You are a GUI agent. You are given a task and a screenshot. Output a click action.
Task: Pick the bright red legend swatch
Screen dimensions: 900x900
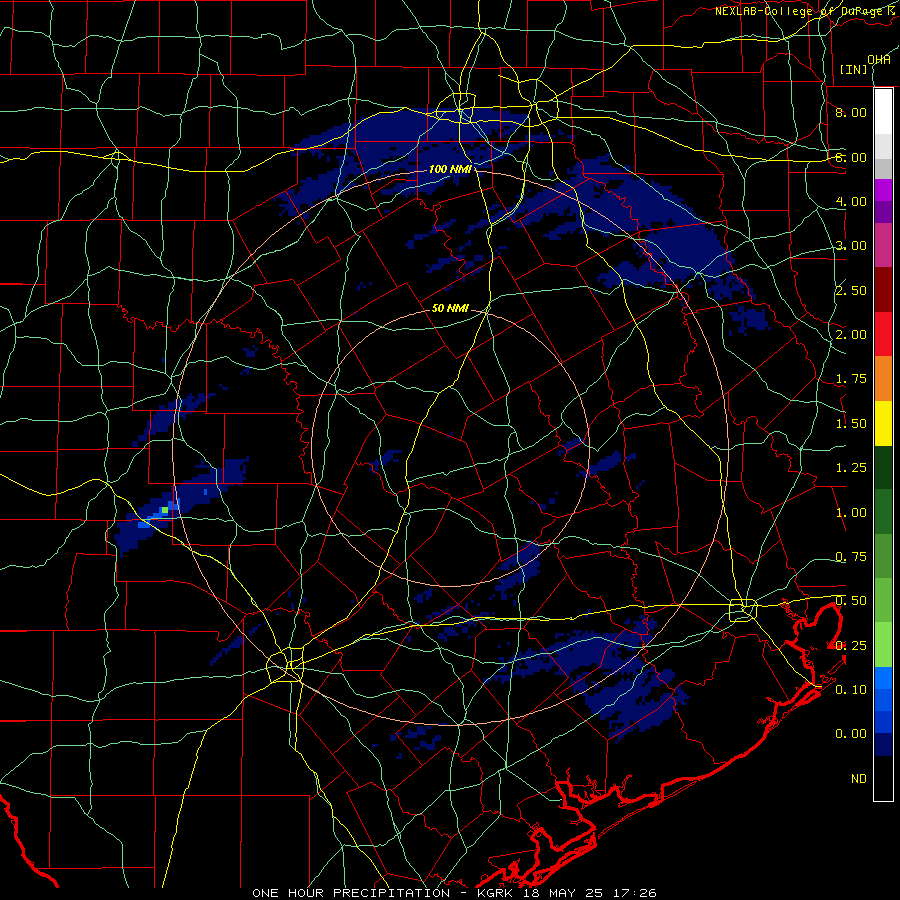(x=883, y=334)
